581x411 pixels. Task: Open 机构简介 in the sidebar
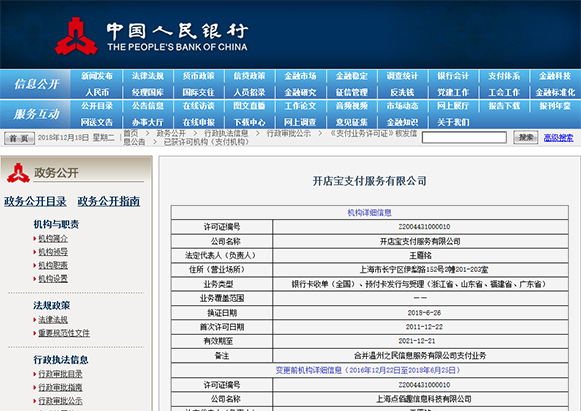[x=53, y=238]
